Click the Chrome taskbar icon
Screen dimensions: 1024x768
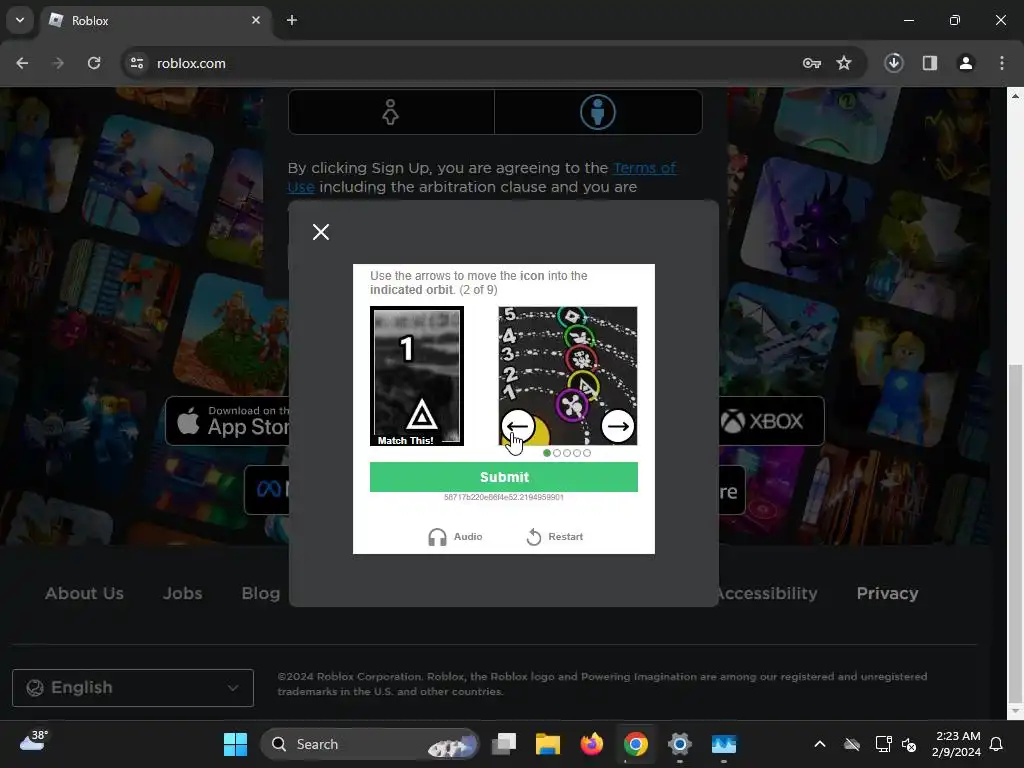[635, 744]
